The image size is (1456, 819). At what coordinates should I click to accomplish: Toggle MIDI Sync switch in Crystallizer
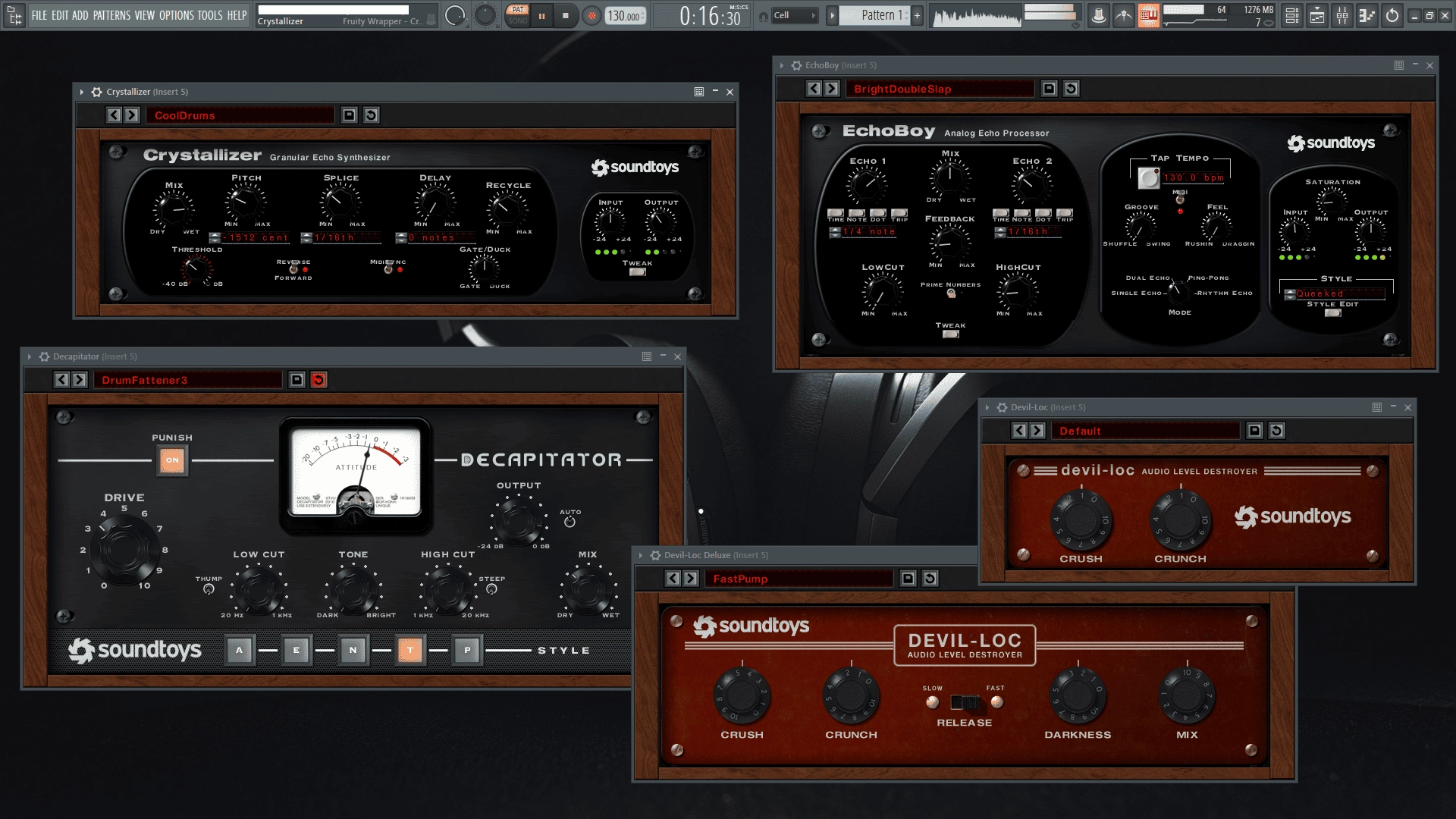388,269
